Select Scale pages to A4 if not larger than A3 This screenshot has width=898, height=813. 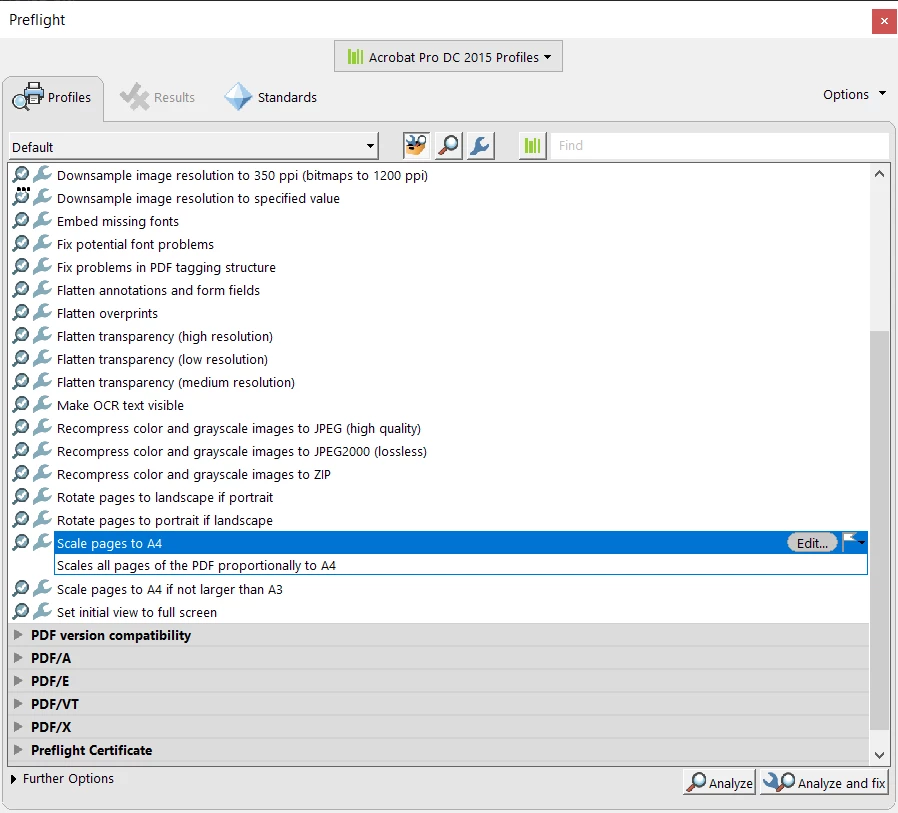click(170, 589)
